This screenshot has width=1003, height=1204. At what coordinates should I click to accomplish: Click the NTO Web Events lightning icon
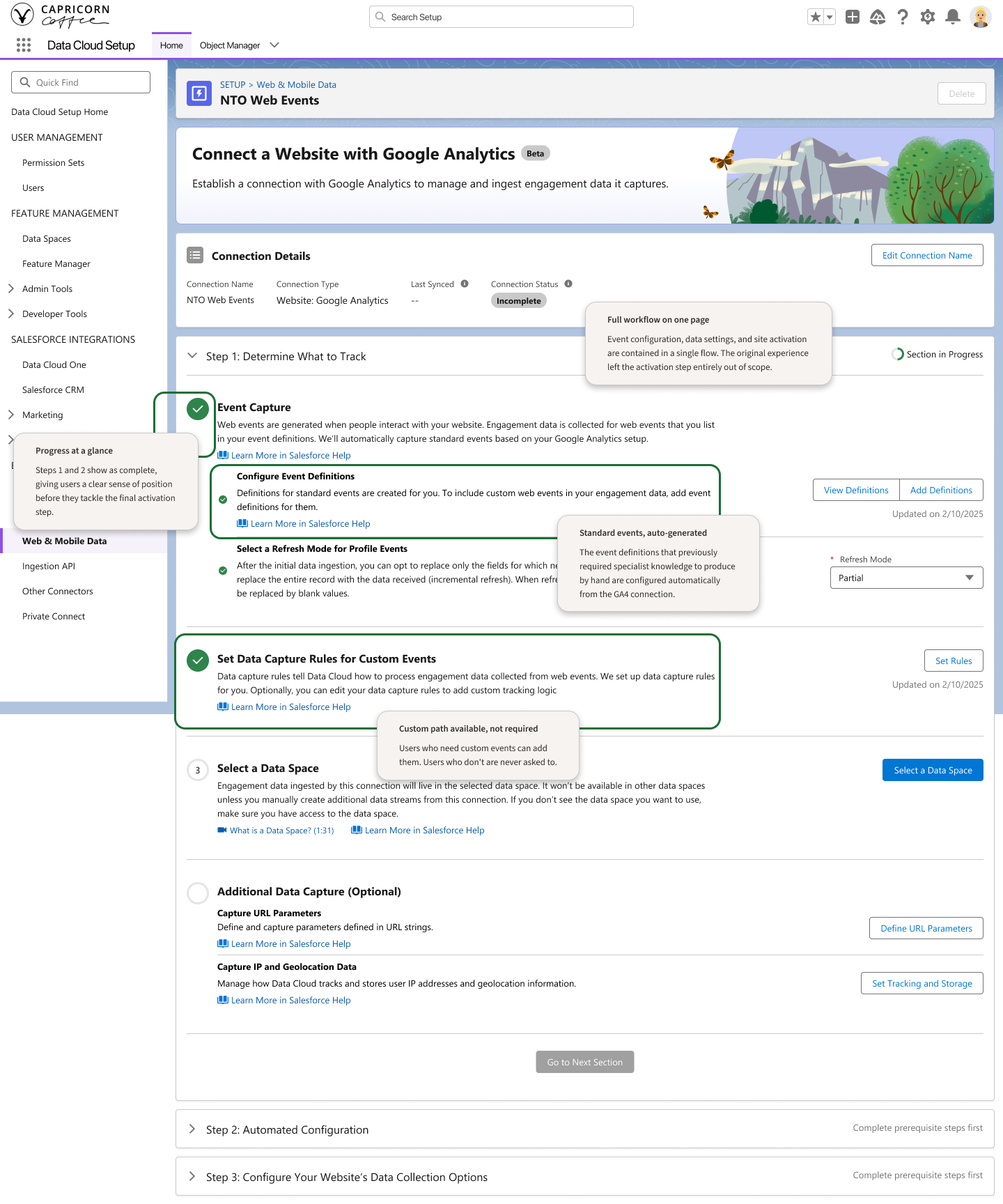[199, 93]
